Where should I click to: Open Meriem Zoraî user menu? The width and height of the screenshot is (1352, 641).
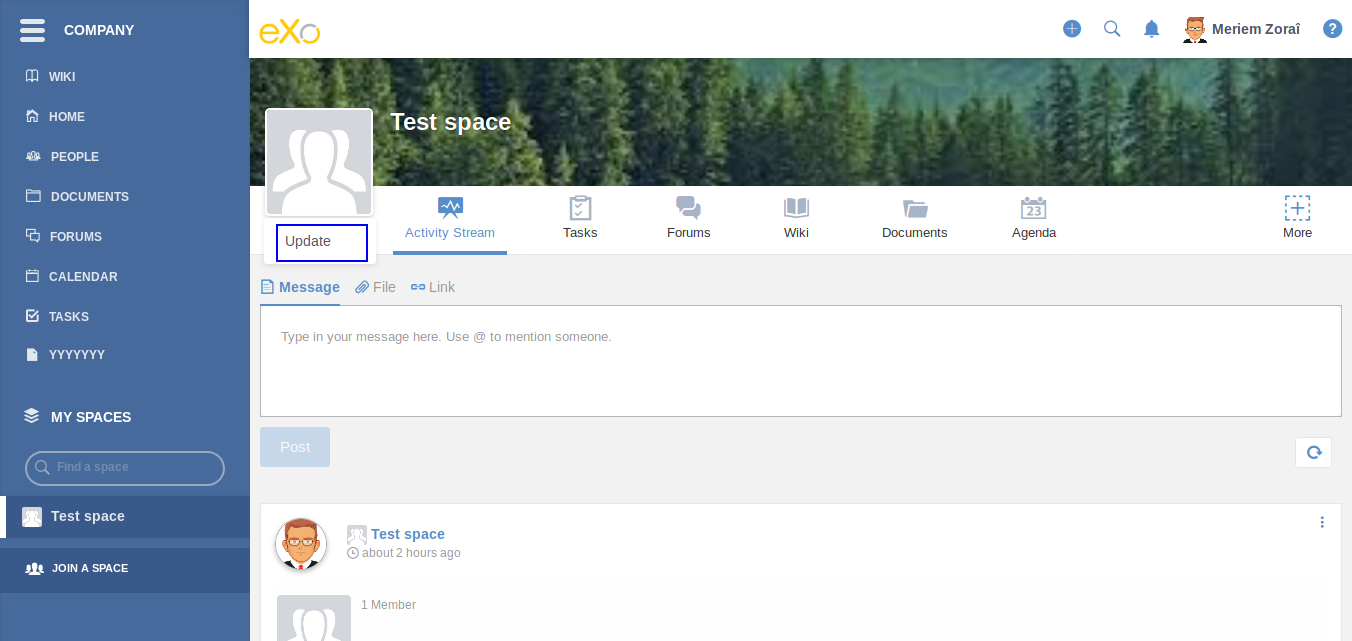[1241, 29]
